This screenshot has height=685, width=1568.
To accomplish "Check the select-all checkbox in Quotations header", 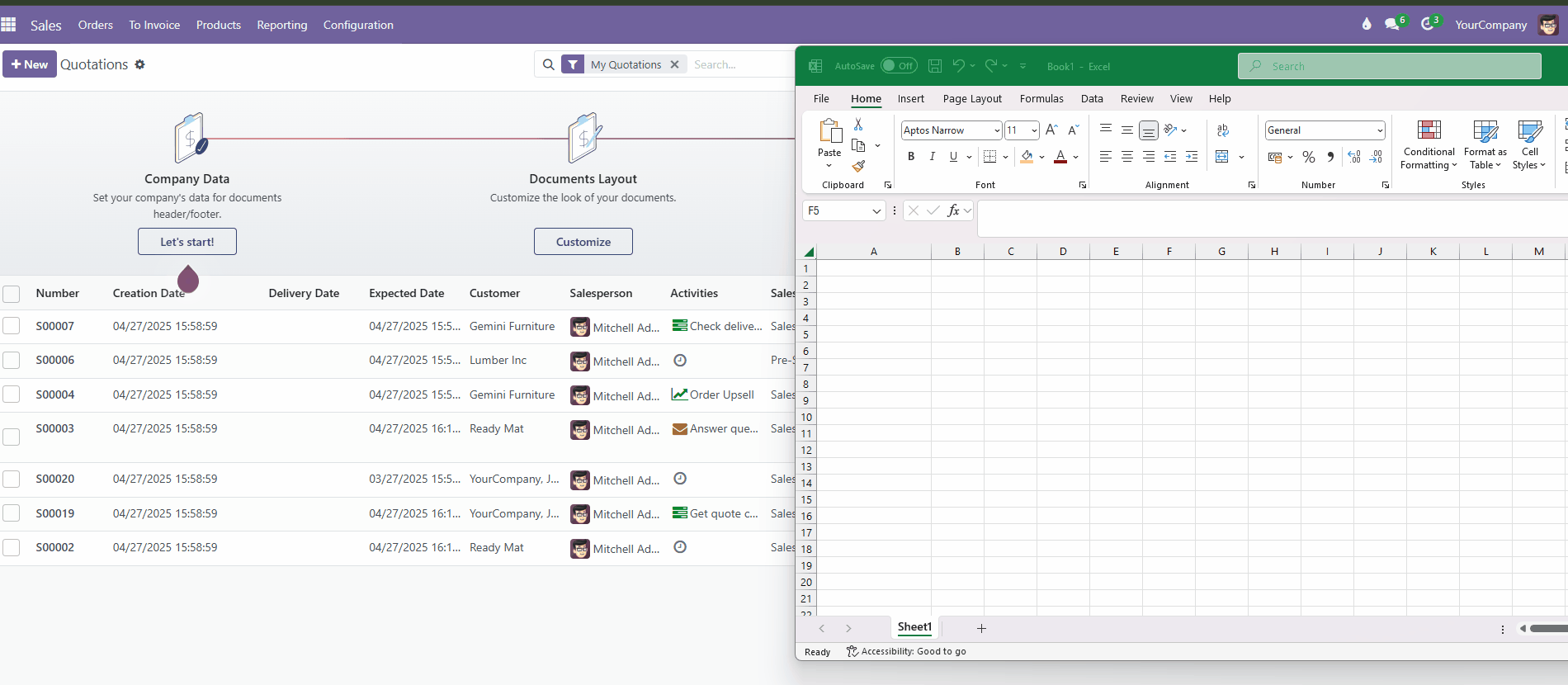I will pos(12,294).
